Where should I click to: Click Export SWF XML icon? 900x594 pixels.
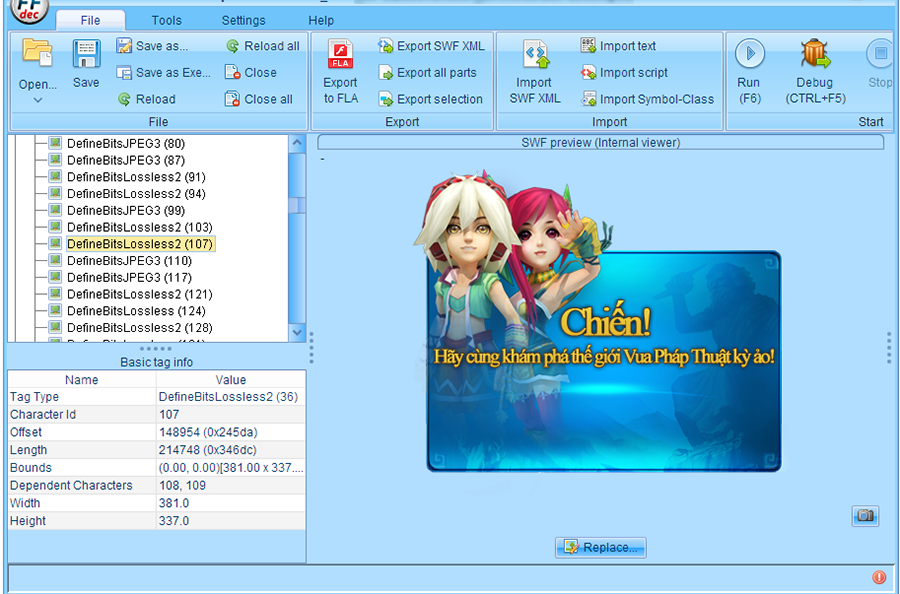pos(385,46)
